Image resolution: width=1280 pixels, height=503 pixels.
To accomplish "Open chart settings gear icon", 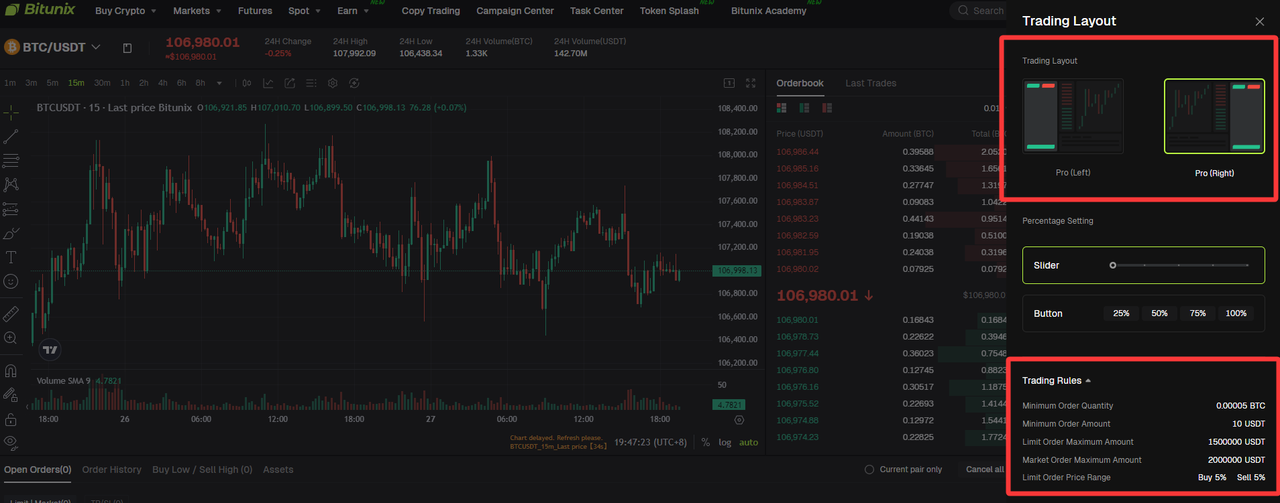I will click(x=333, y=83).
